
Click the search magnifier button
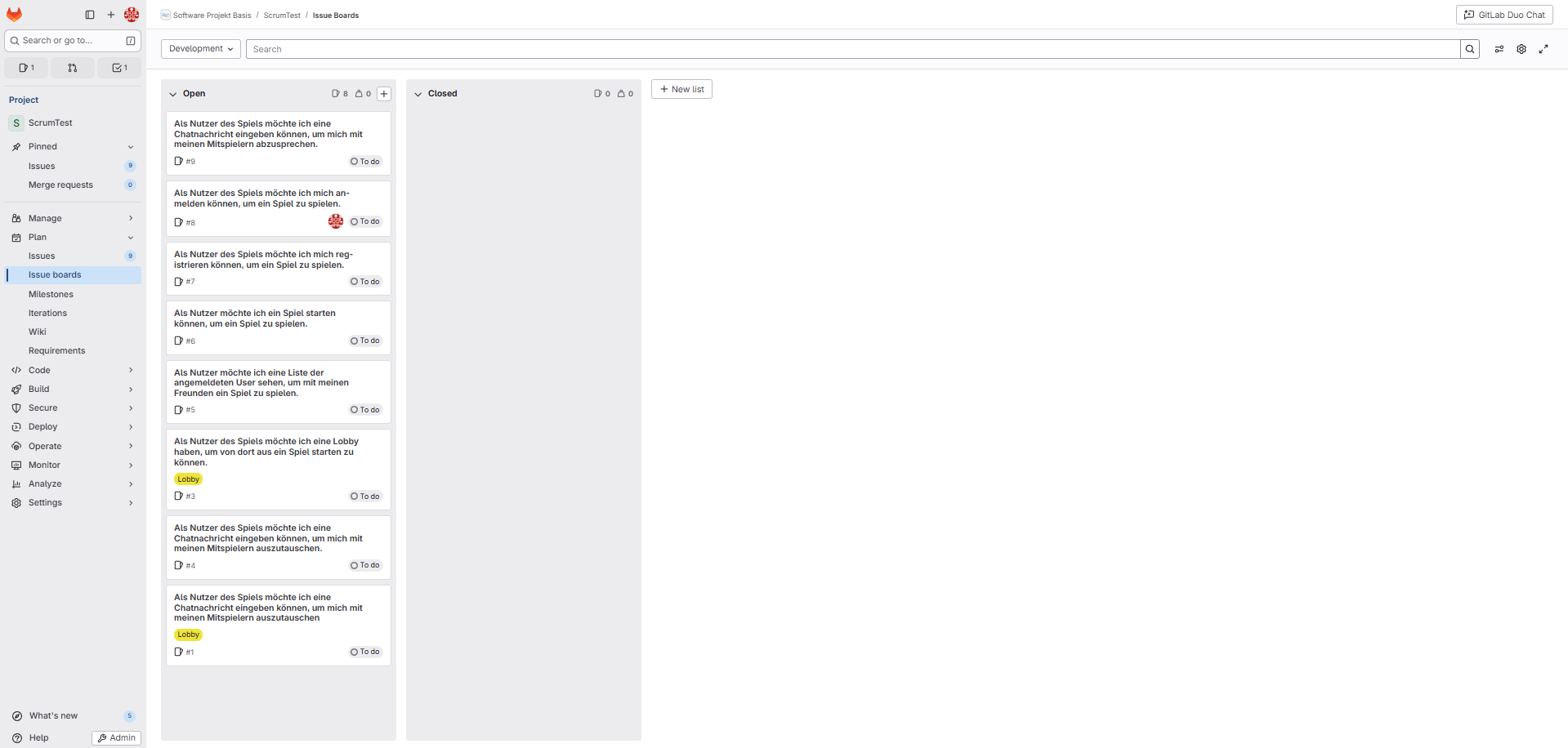click(1469, 49)
